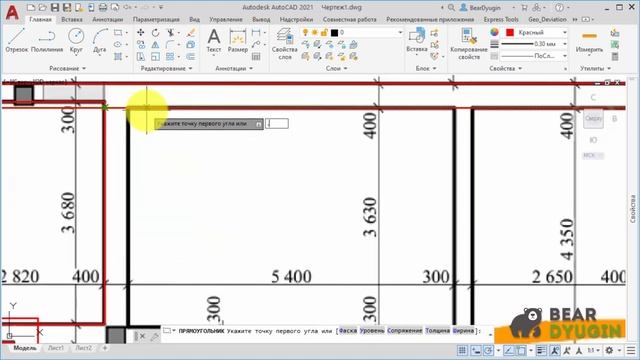Image resolution: width=640 pixels, height=360 pixels.
Task: Open the Параметризация ribbon tab
Action: click(156, 19)
